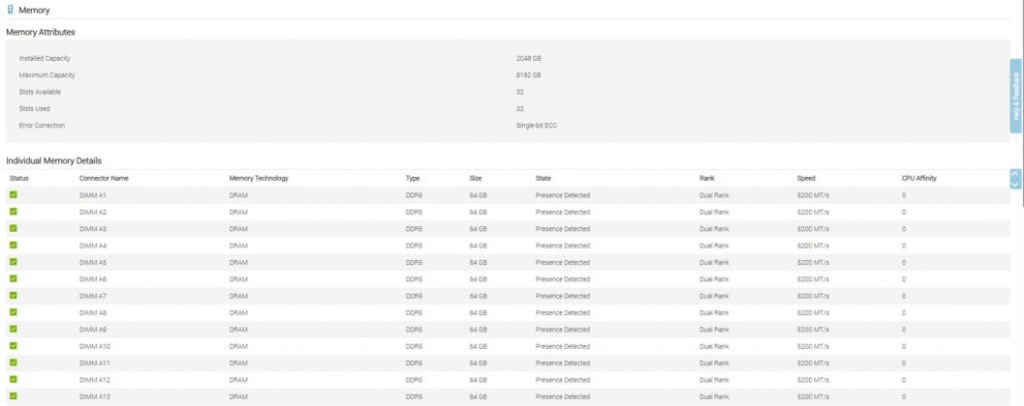Screen dimensions: 1024x406
Task: Collapse the Memory Attributes section
Action: (x=40, y=32)
